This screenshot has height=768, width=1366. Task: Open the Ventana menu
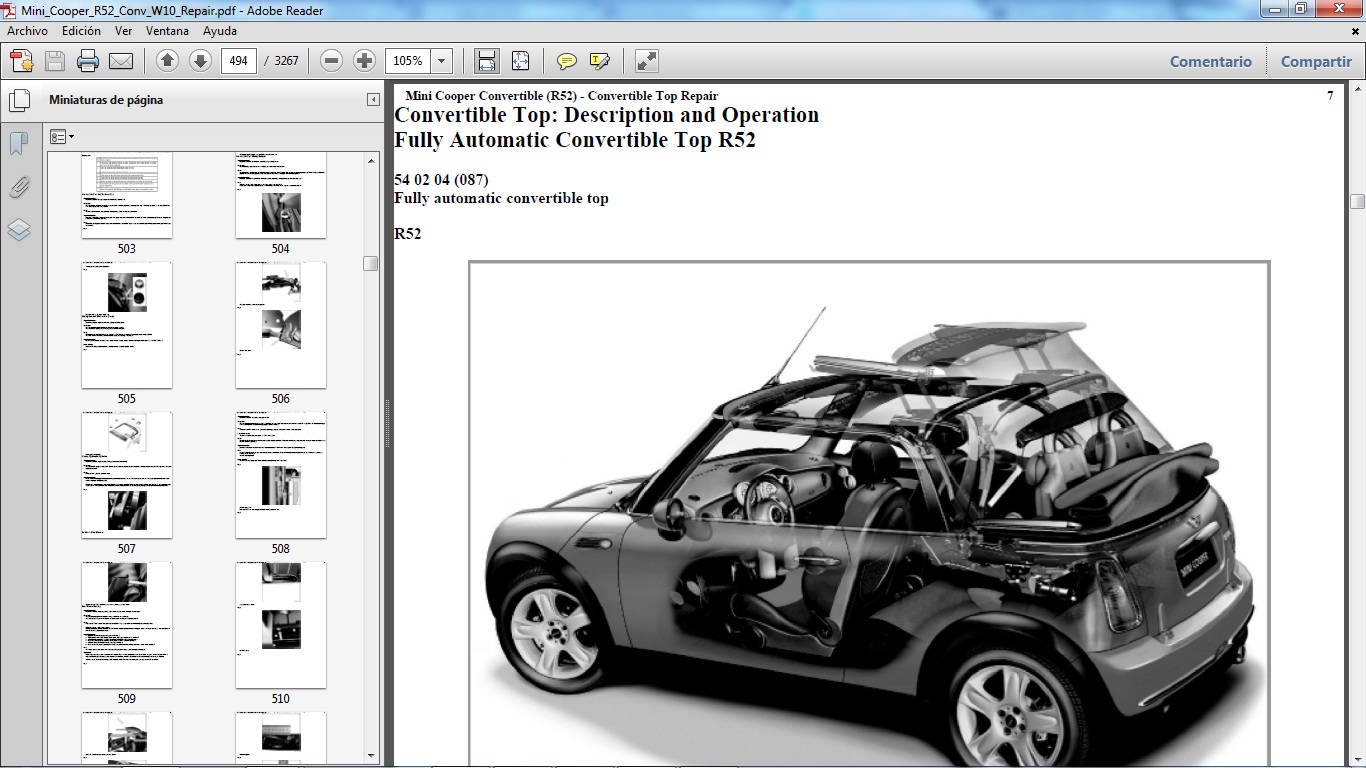tap(167, 31)
